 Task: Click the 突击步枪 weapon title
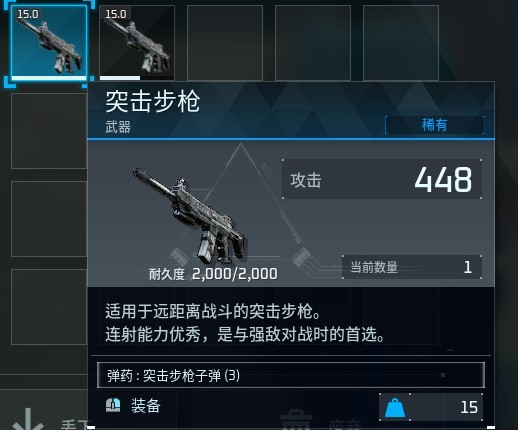tap(153, 101)
